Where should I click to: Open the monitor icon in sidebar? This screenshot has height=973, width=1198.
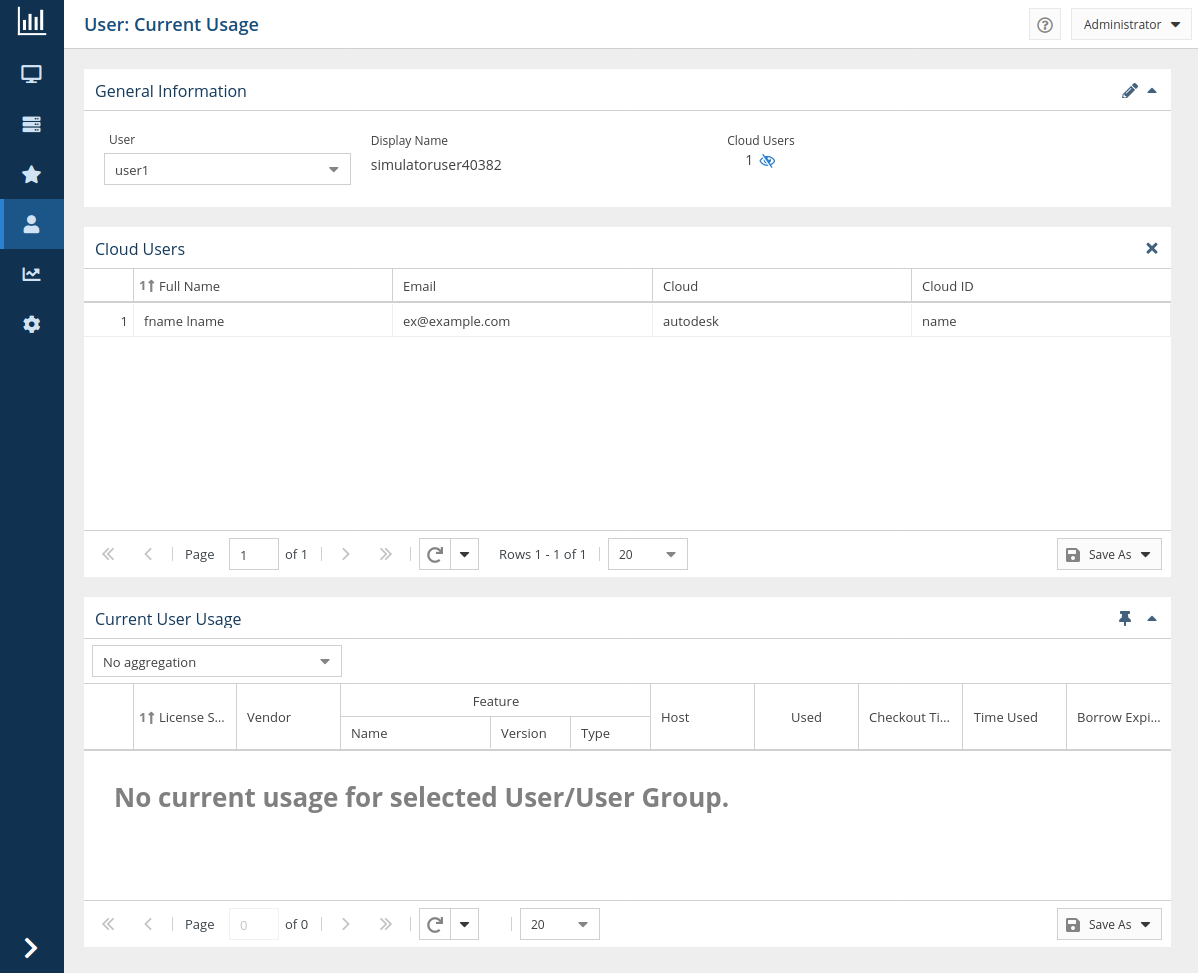[31, 74]
